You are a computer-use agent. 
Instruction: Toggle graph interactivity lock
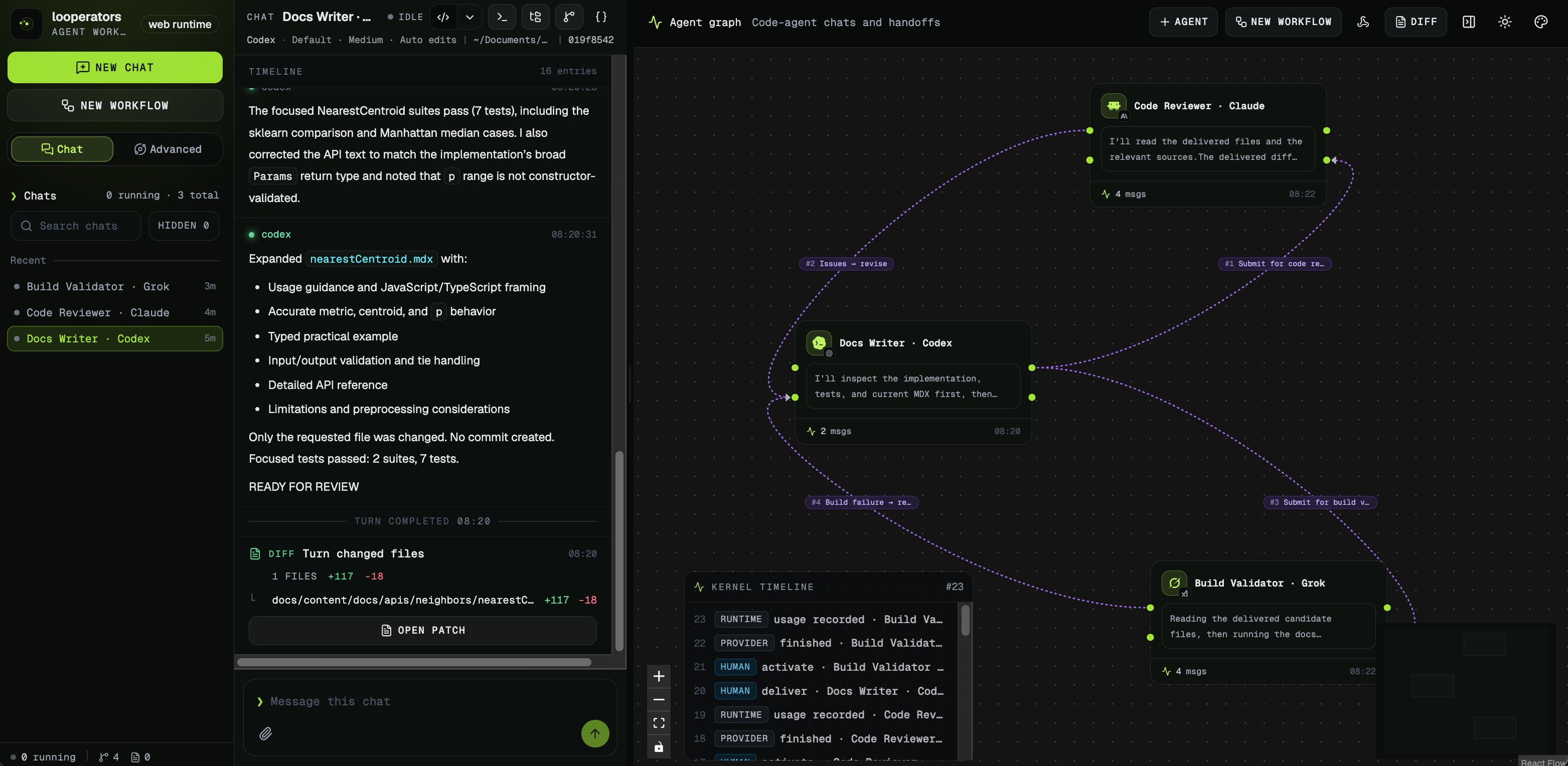click(659, 746)
